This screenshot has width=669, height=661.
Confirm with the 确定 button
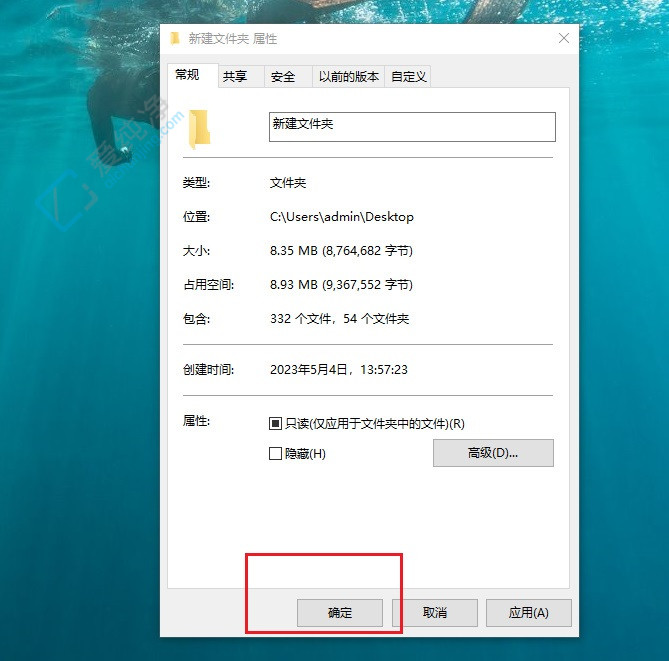(x=340, y=613)
